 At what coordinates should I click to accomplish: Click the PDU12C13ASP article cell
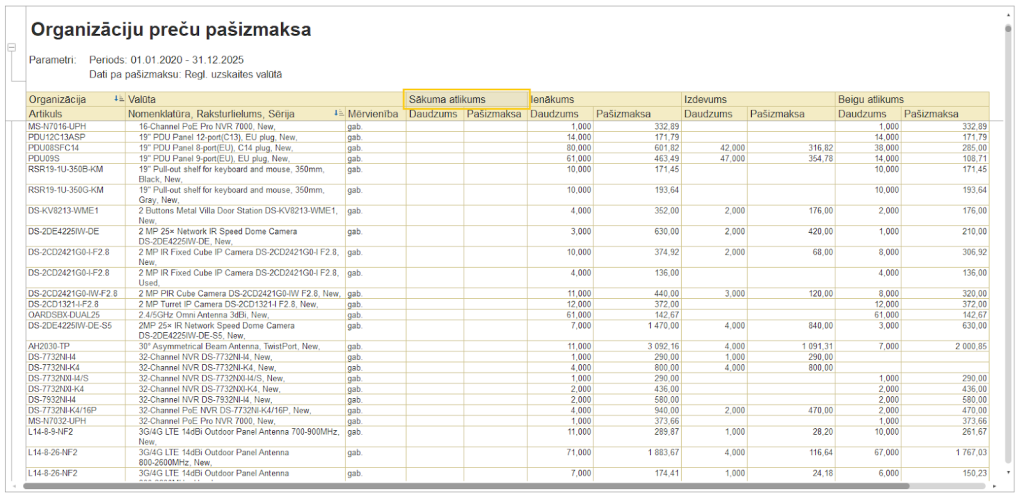click(56, 137)
